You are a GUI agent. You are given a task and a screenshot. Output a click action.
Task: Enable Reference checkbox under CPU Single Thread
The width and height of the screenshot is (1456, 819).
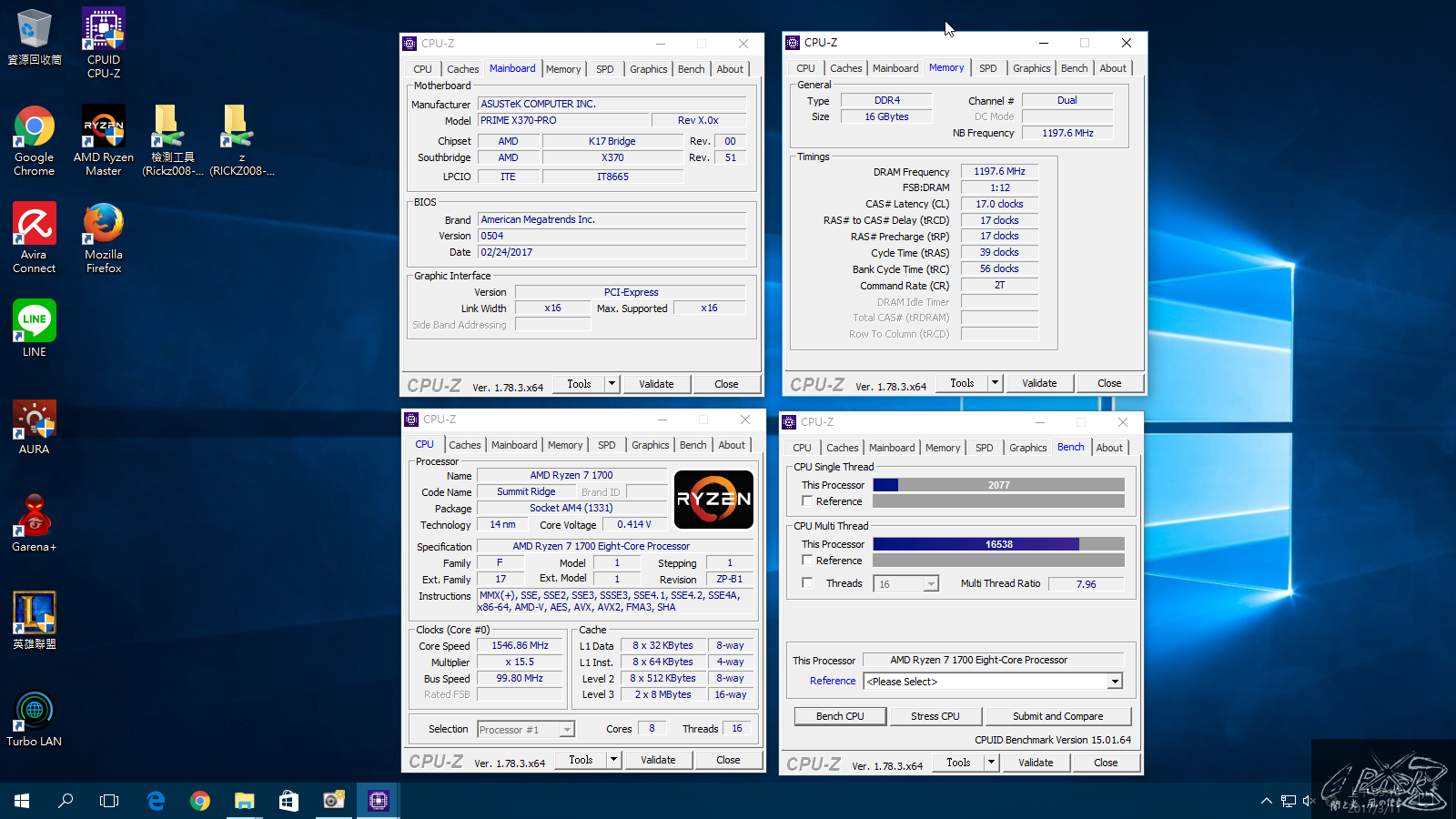click(x=807, y=501)
